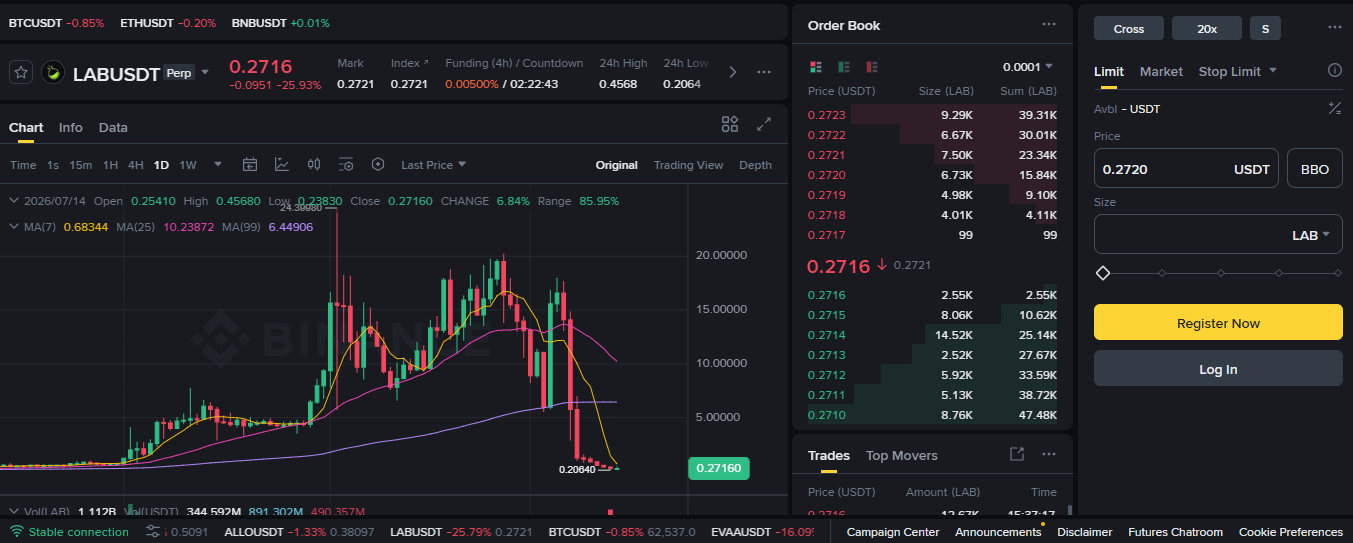
Task: Select the 1W time interval
Action: 188,165
